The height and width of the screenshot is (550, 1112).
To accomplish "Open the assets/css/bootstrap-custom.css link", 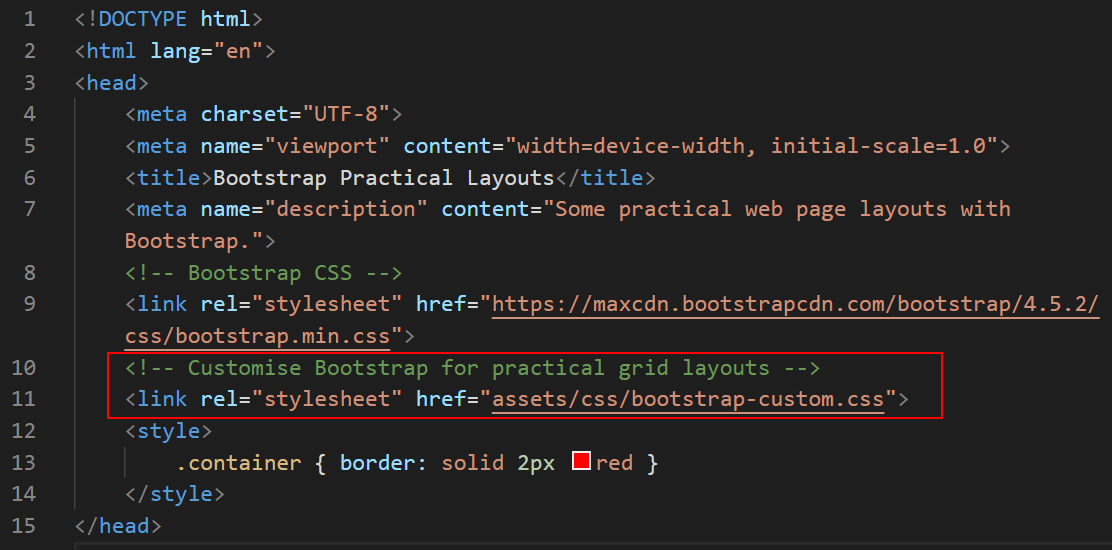I will pos(688,399).
